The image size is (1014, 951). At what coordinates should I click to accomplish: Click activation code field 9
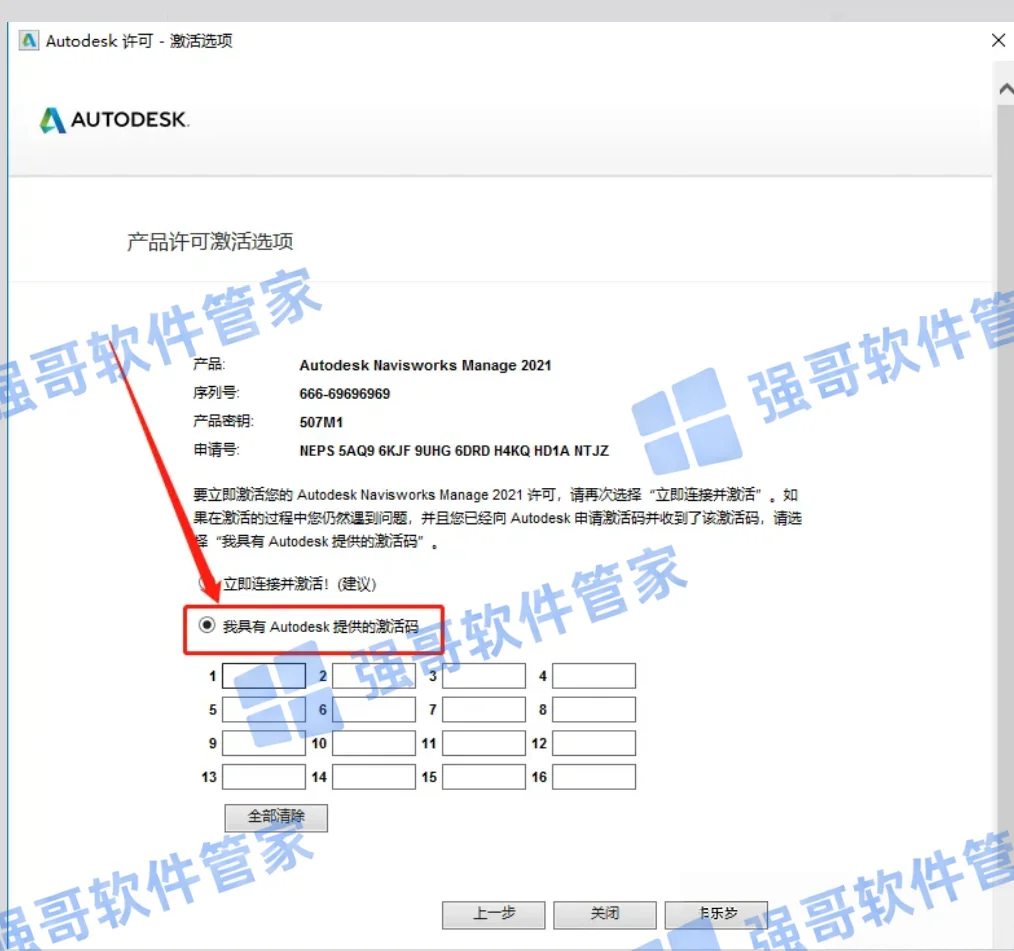(264, 743)
